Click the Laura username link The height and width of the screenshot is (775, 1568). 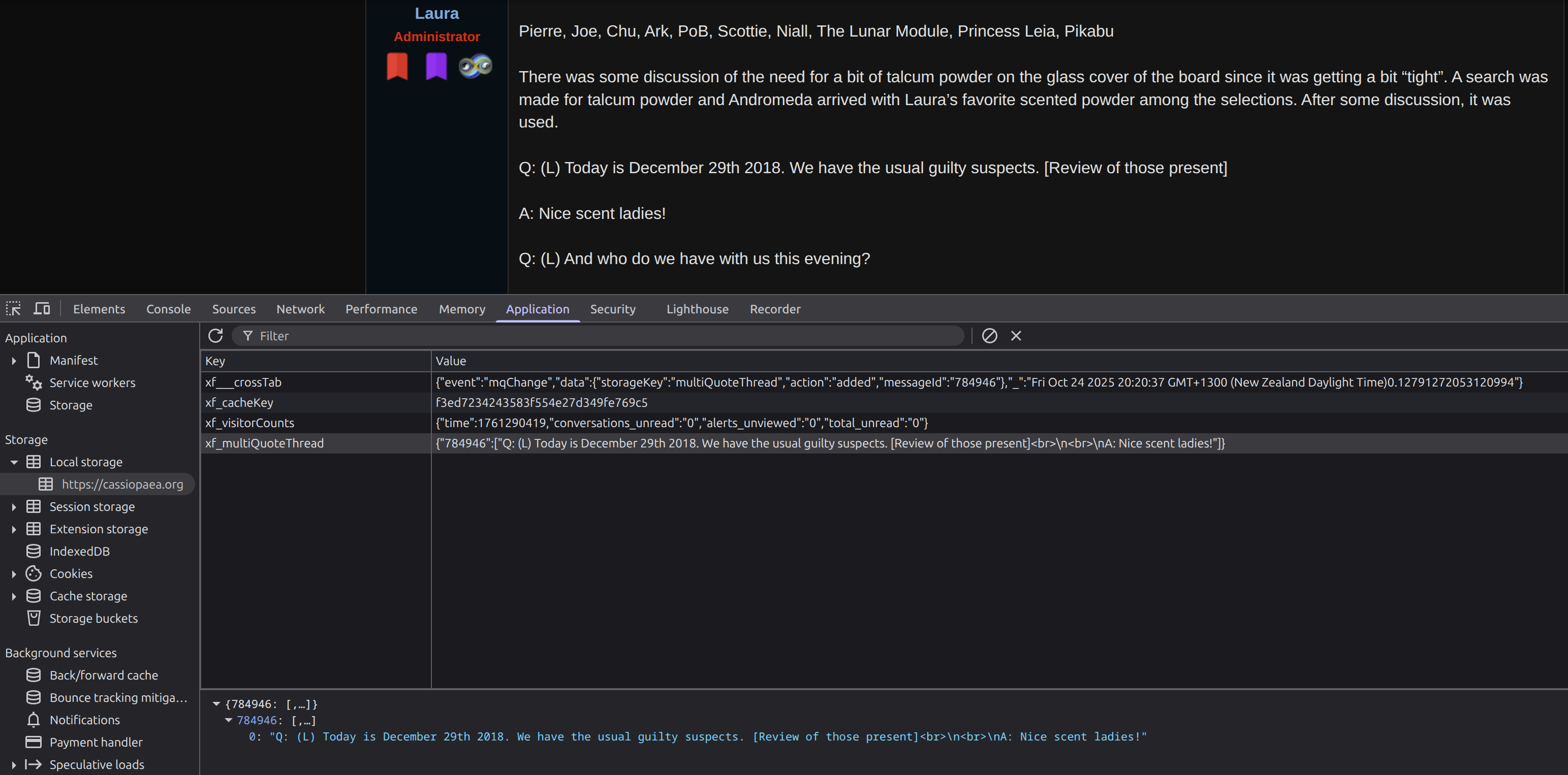pyautogui.click(x=436, y=13)
